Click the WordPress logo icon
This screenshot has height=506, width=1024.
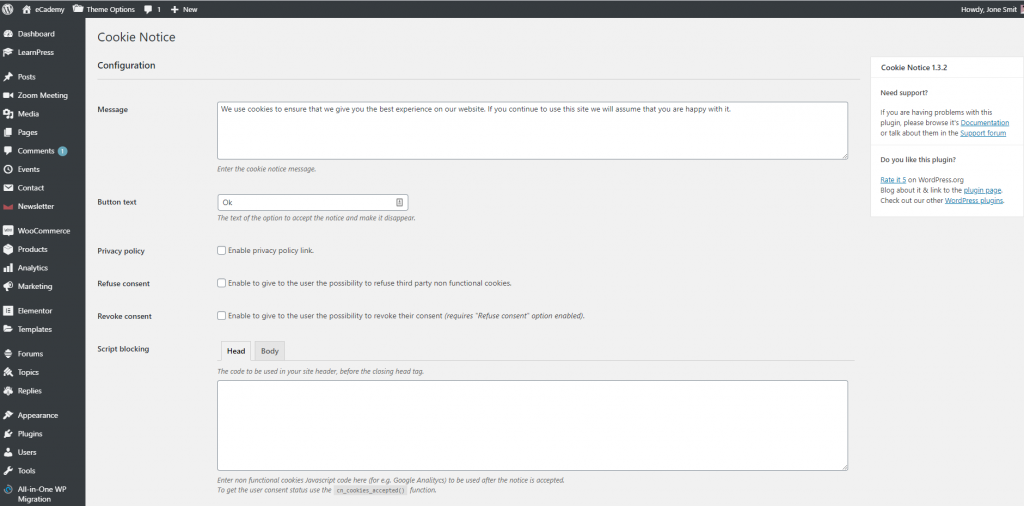tap(8, 9)
